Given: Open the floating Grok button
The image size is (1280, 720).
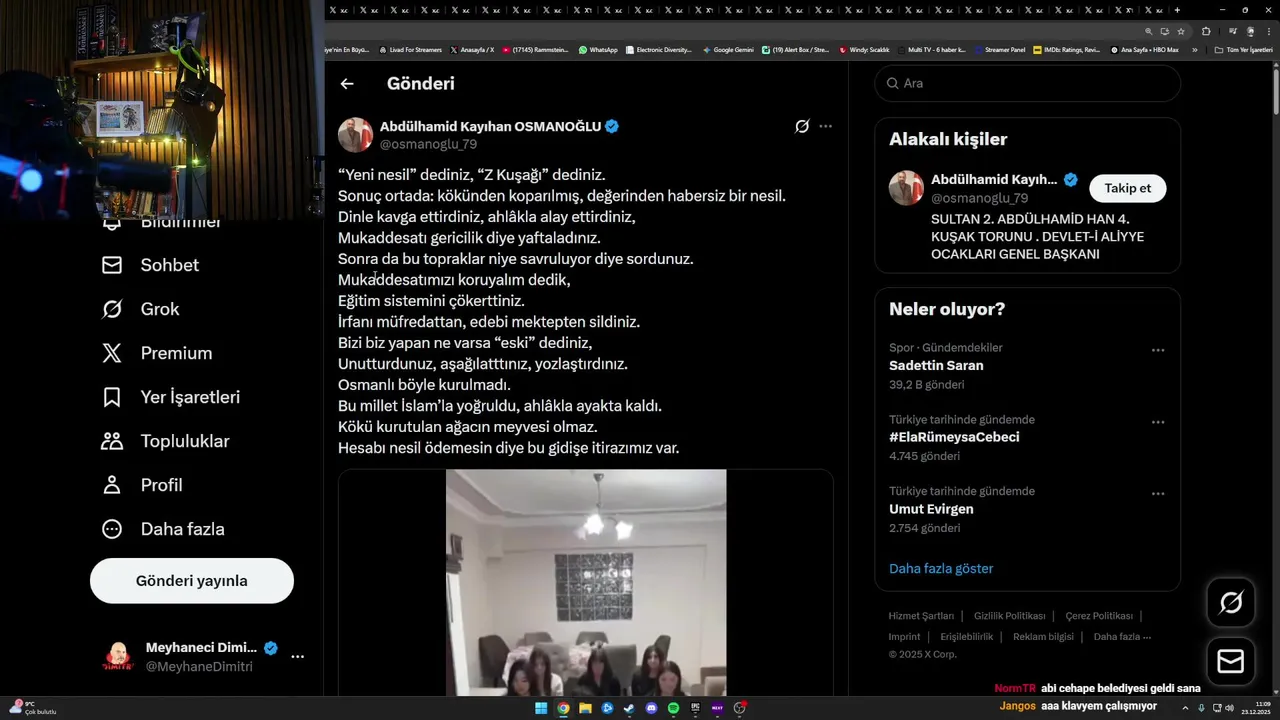Looking at the screenshot, I should click(x=1231, y=602).
